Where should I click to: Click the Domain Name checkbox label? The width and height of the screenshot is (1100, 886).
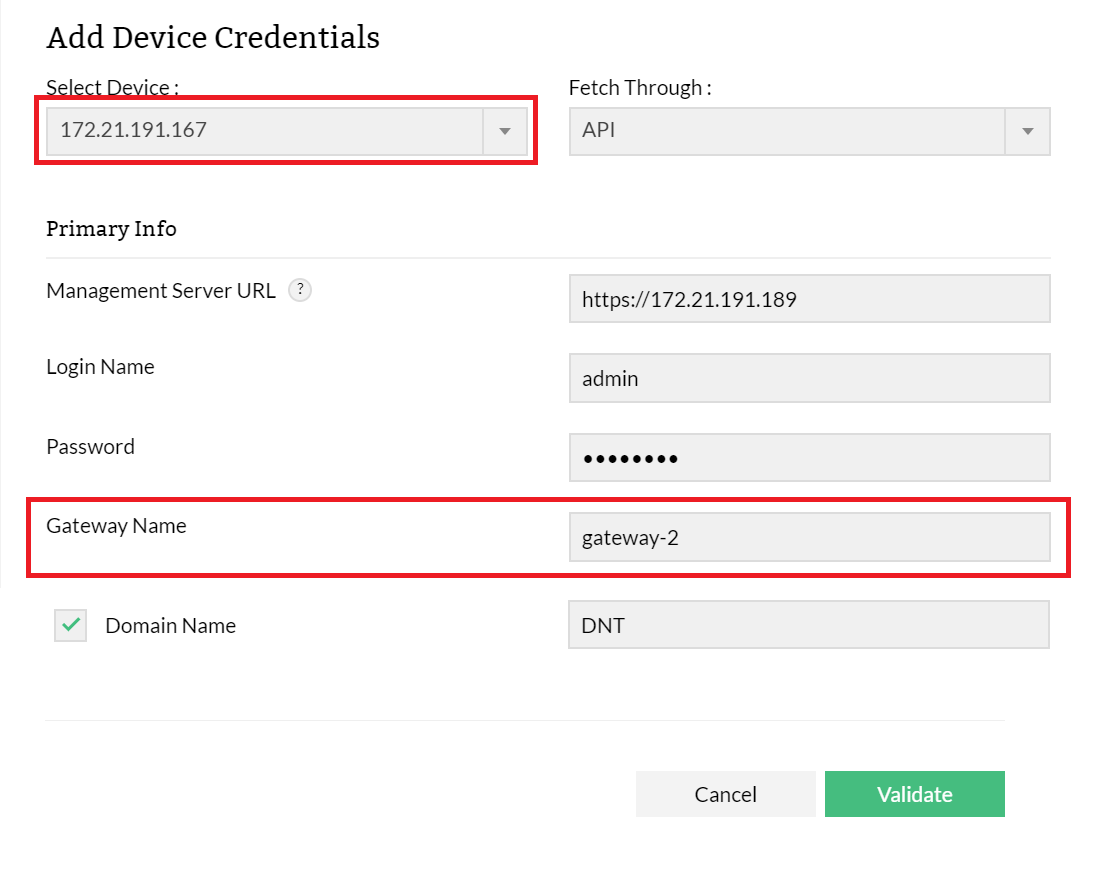(x=171, y=626)
